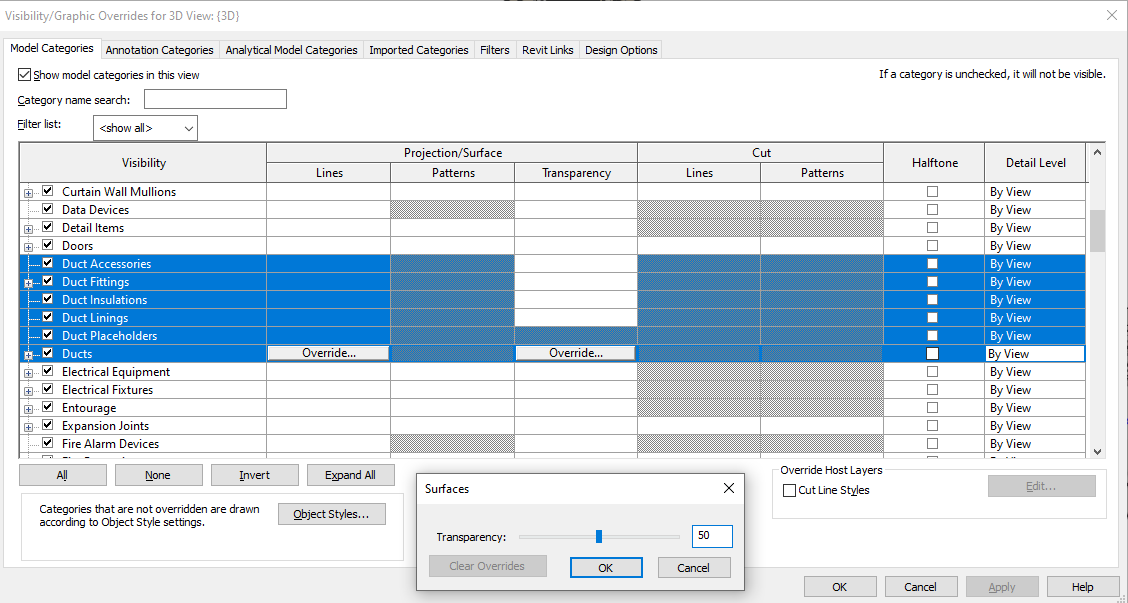
Task: Open the By View detail level dropdown for Ducts
Action: (x=1035, y=353)
